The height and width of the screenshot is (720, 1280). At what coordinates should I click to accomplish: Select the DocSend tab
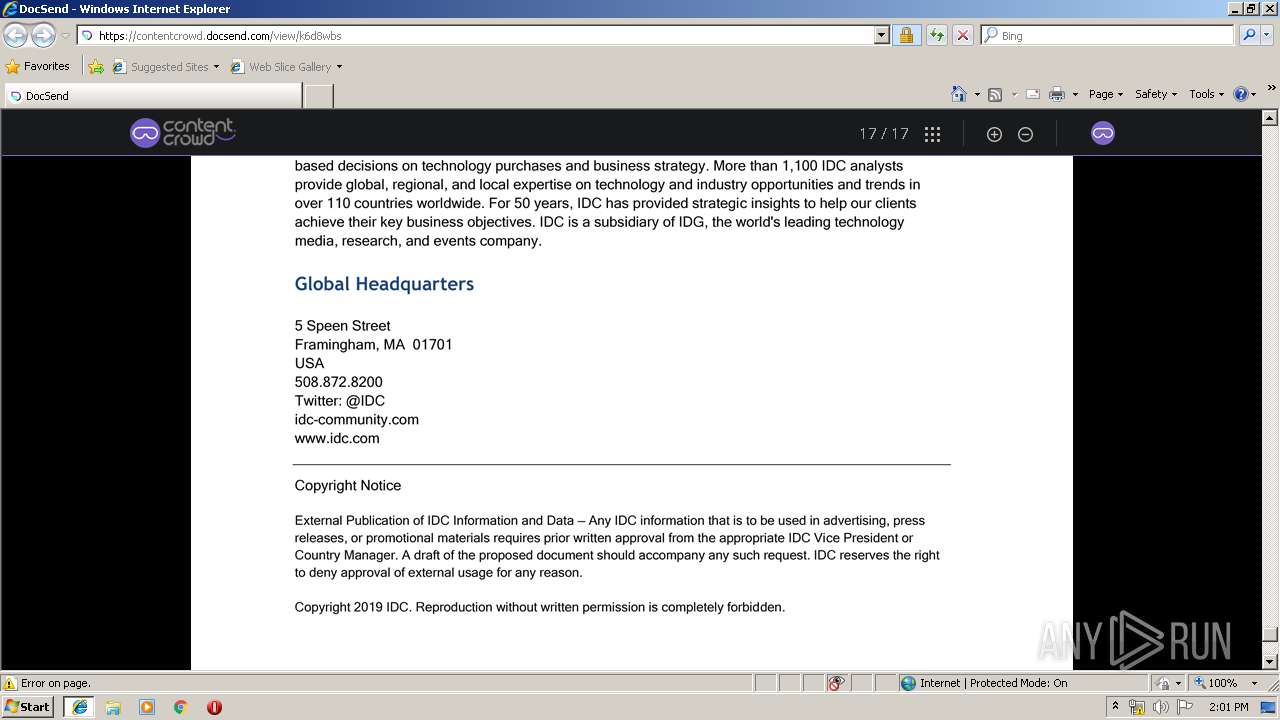(153, 96)
